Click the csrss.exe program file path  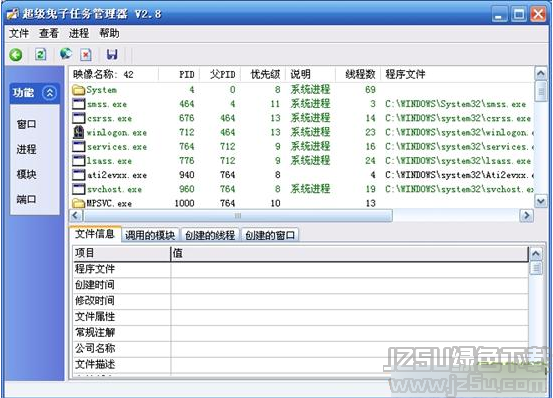458,118
